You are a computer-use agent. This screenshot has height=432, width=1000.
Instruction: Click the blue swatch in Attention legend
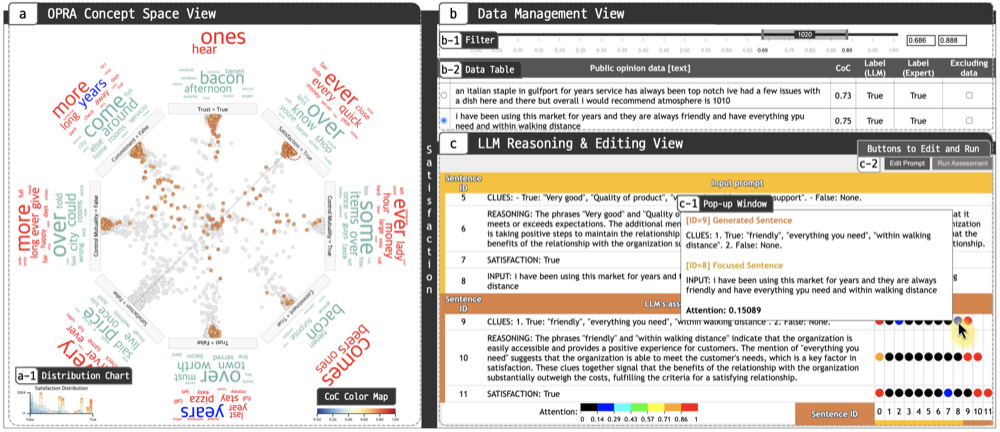[x=605, y=406]
